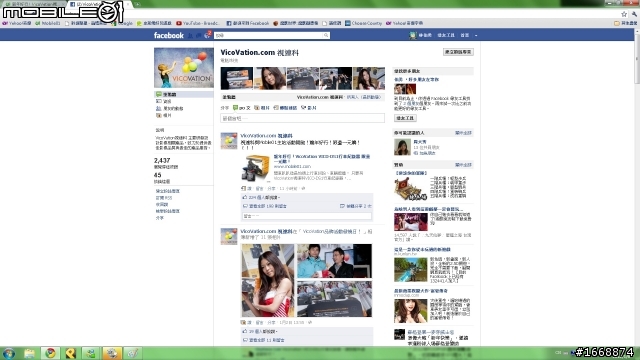
Task: Open the fourth sponsored ad portrait image
Action: [x=411, y=310]
